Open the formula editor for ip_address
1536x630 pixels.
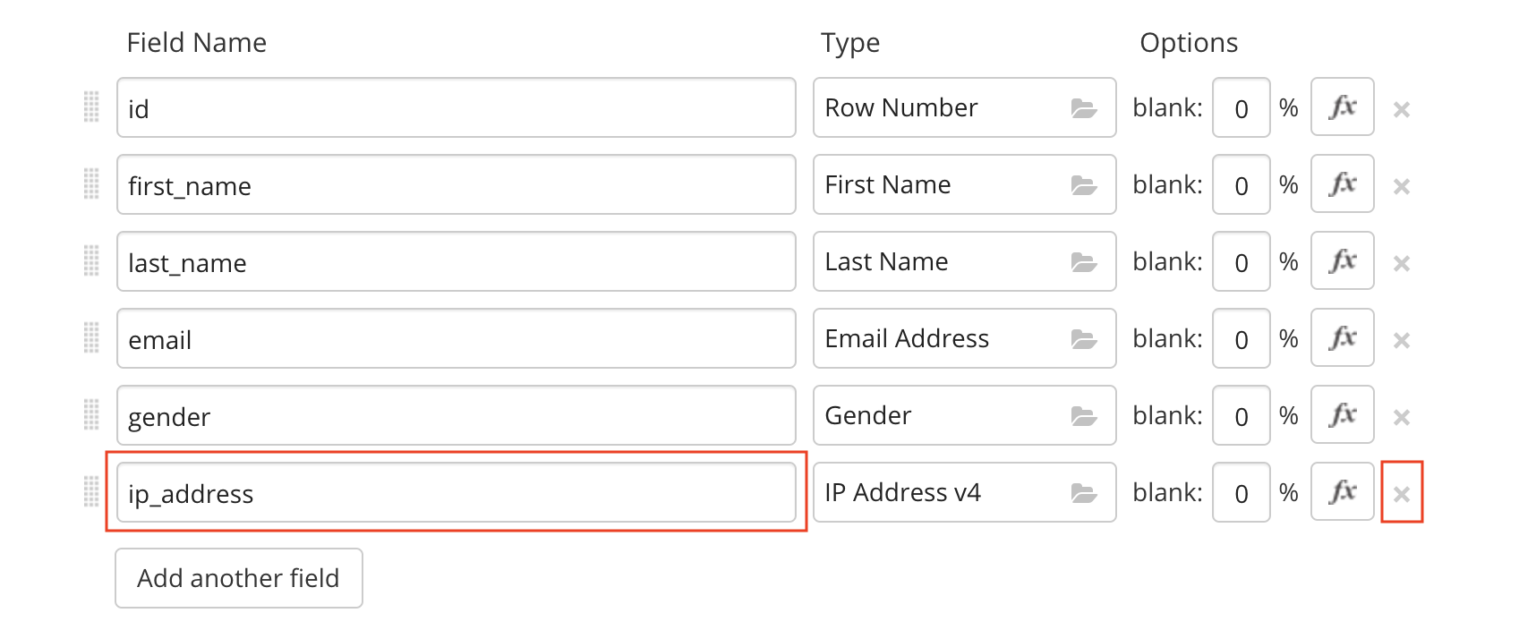pyautogui.click(x=1342, y=492)
